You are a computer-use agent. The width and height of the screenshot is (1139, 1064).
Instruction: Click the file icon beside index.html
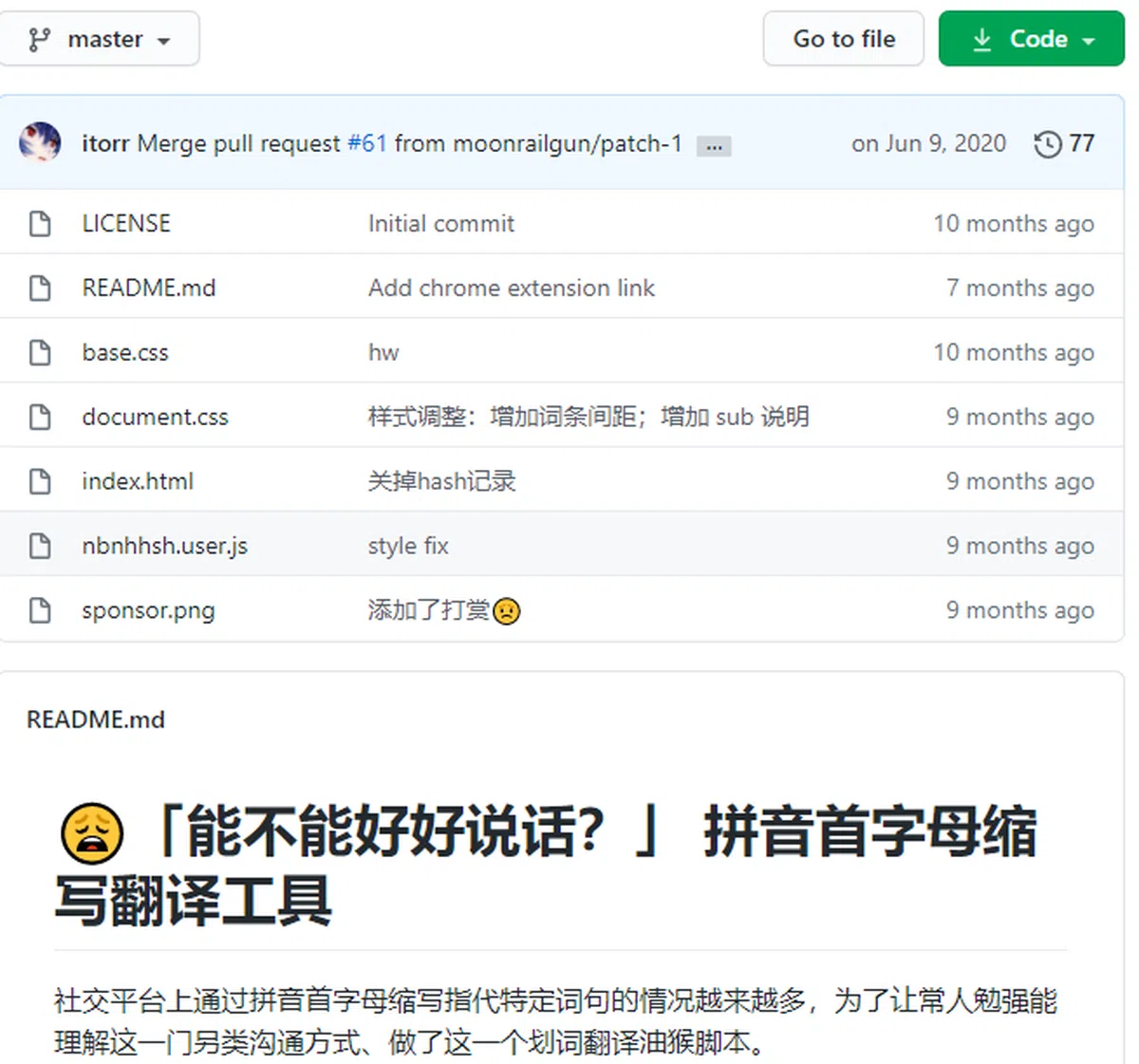coord(40,481)
